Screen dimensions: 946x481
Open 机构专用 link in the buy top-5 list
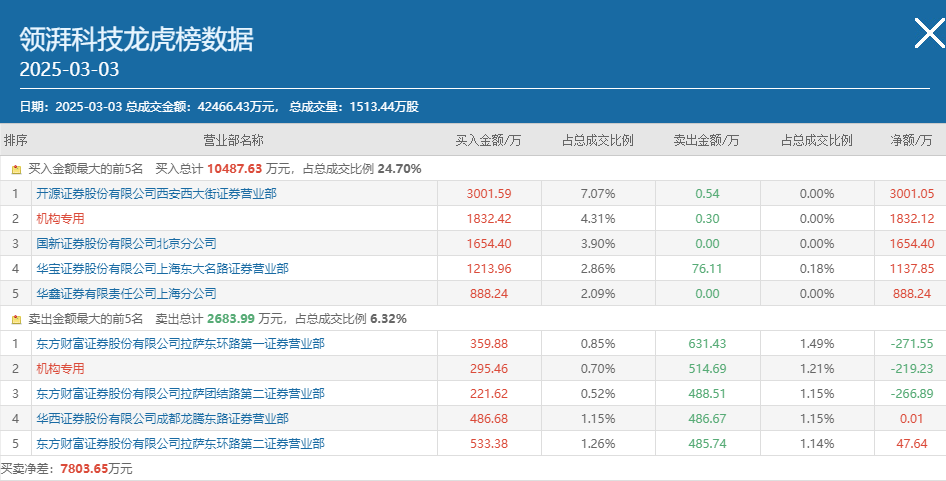60,218
